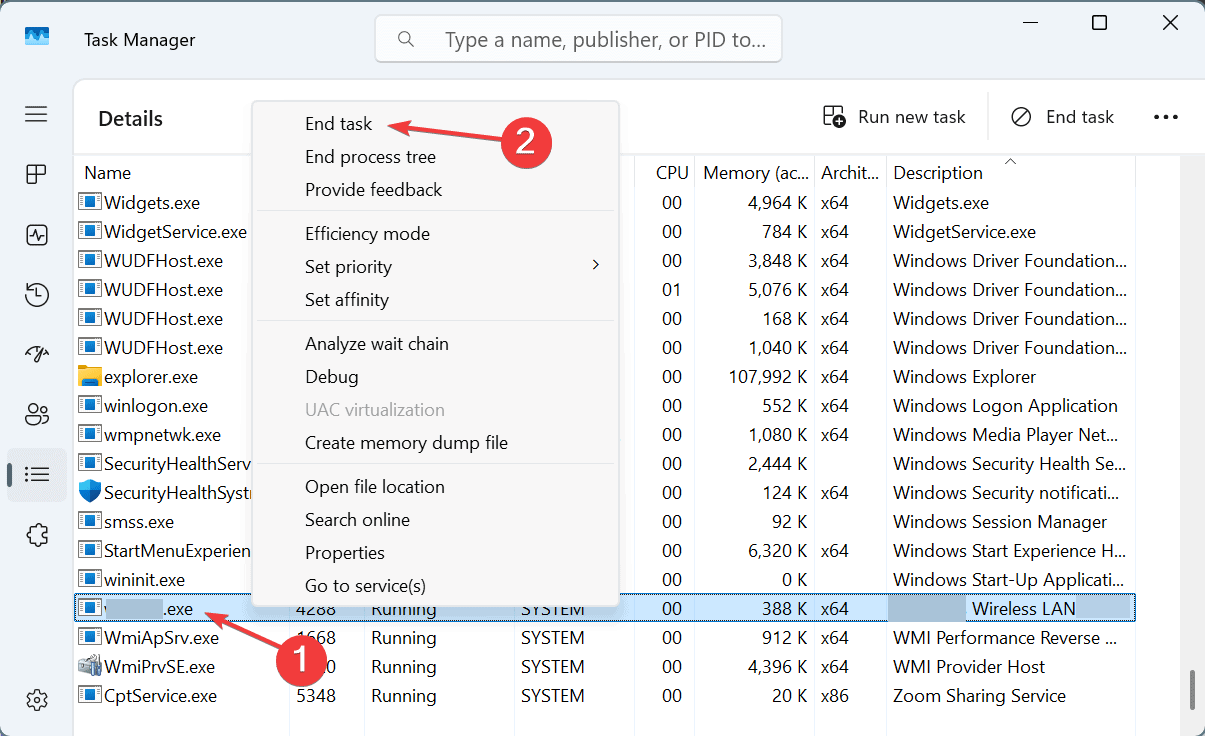Click memory value 107,992 K
1205x736 pixels.
click(x=769, y=377)
